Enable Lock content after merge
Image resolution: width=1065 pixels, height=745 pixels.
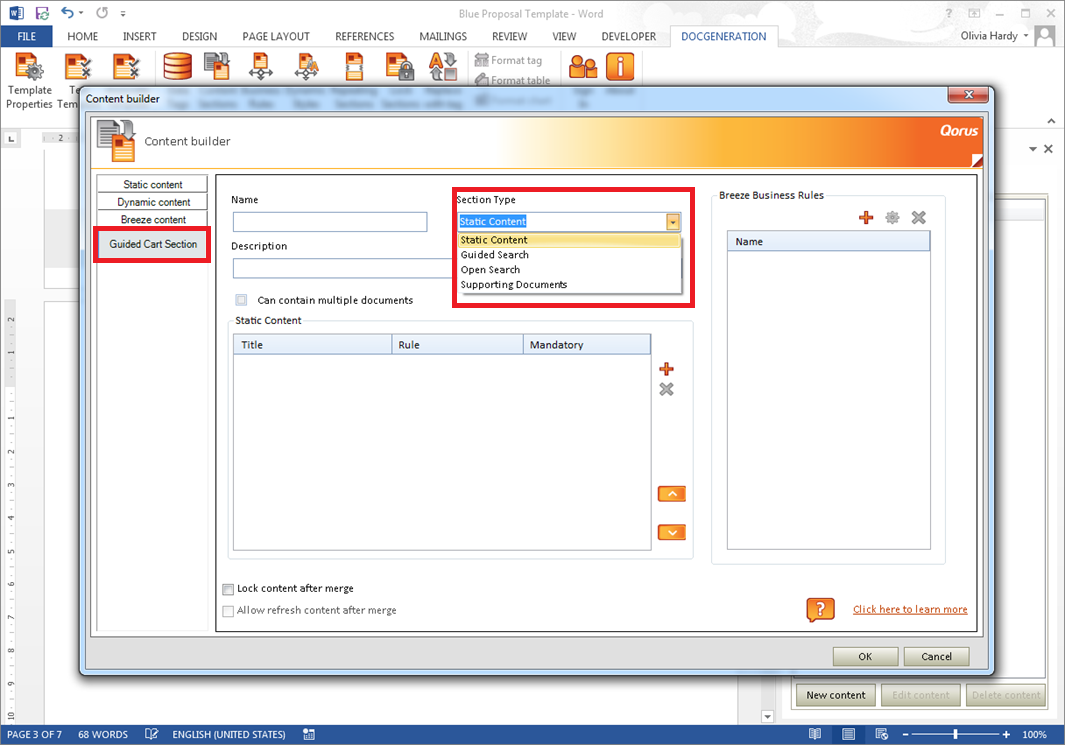[228, 589]
